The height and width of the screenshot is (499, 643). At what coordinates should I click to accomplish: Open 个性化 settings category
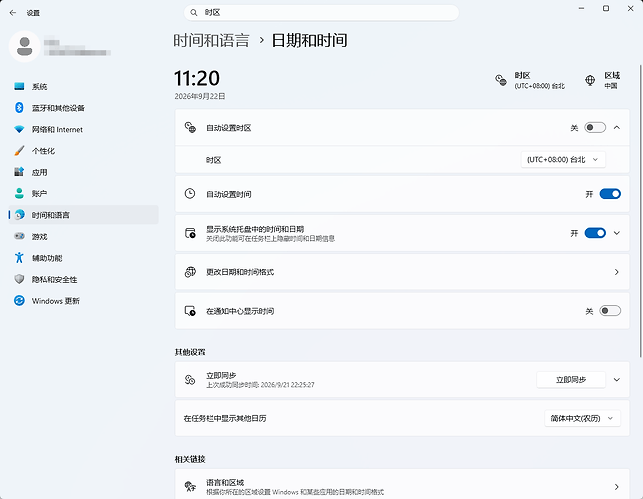point(84,150)
